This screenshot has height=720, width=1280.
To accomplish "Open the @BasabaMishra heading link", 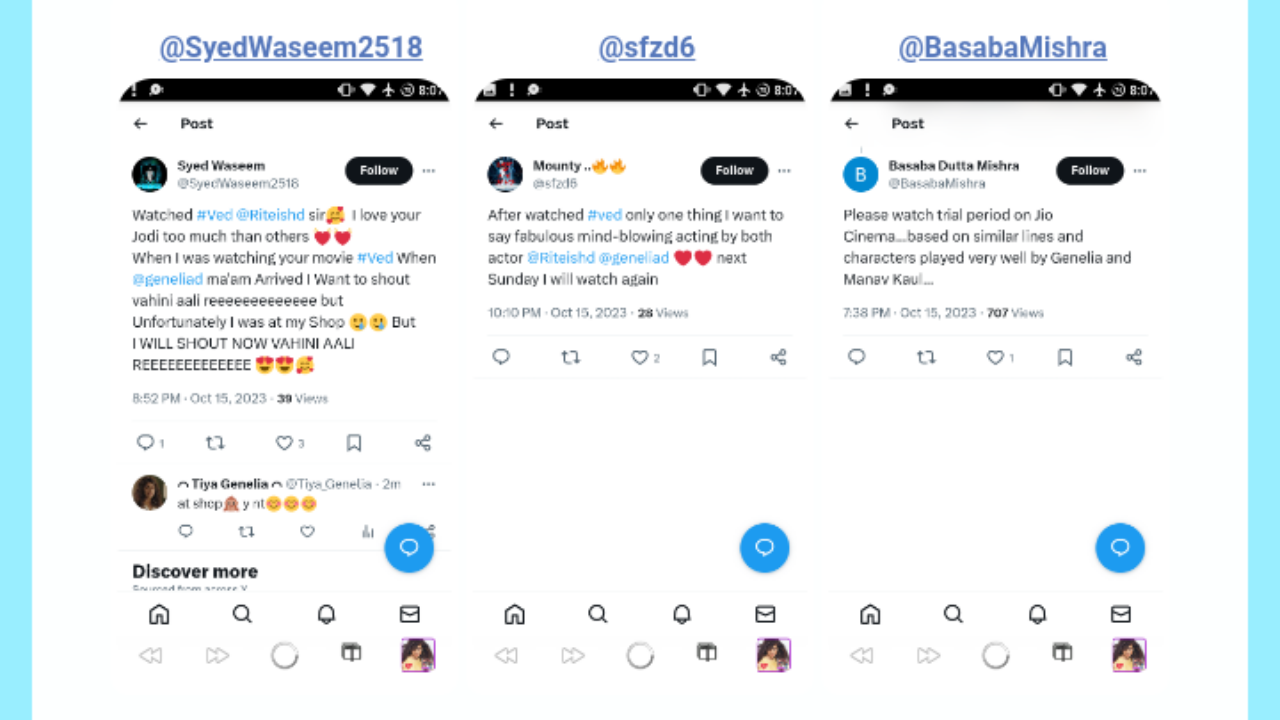I will pyautogui.click(x=1002, y=47).
